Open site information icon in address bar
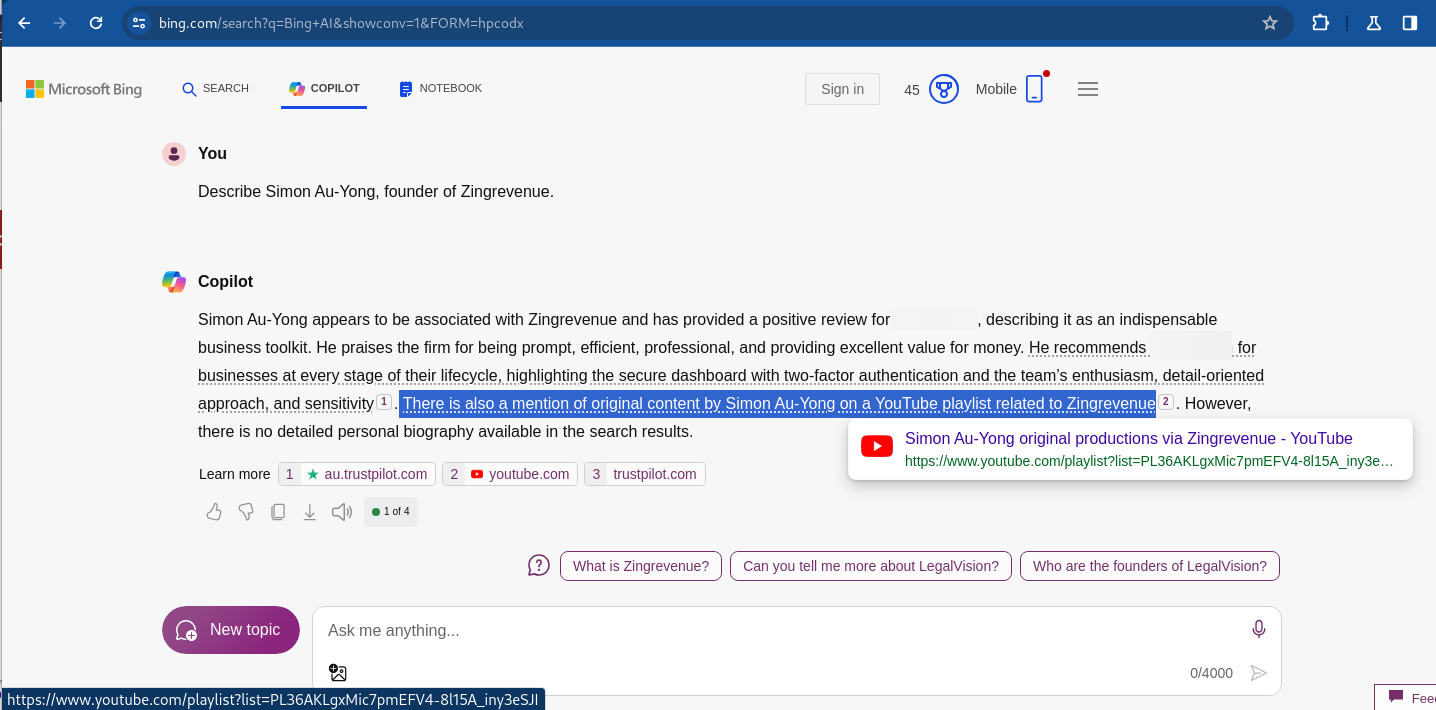The image size is (1436, 710). 139,22
